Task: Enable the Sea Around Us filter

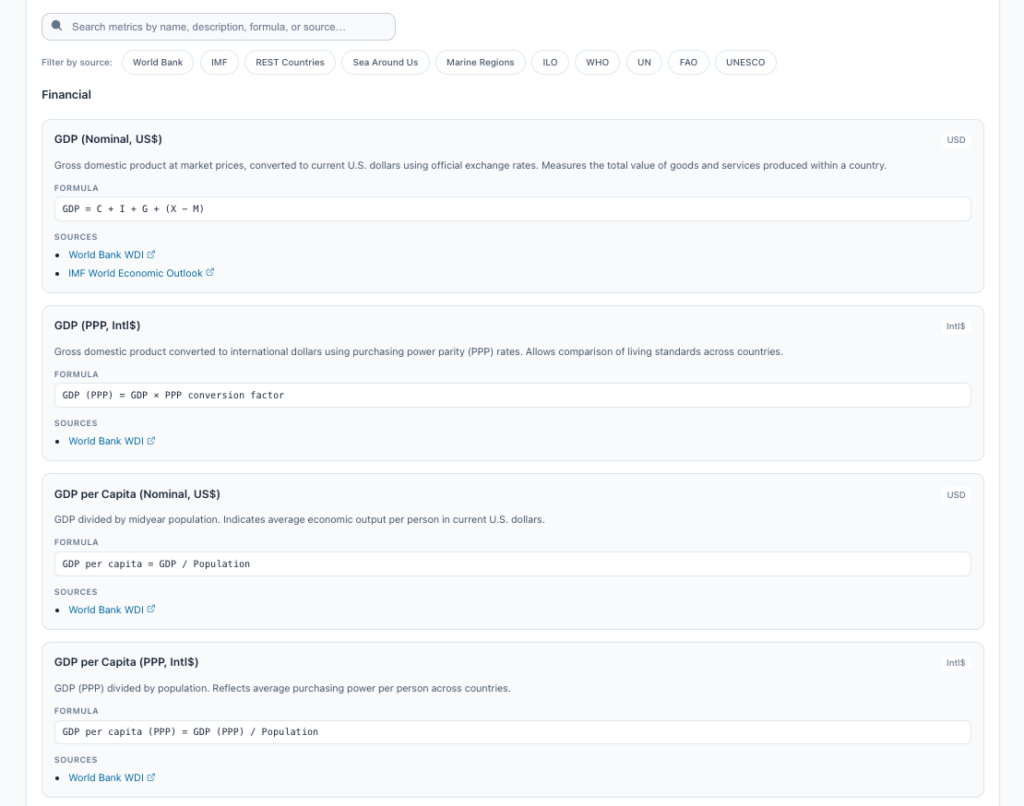Action: tap(385, 62)
